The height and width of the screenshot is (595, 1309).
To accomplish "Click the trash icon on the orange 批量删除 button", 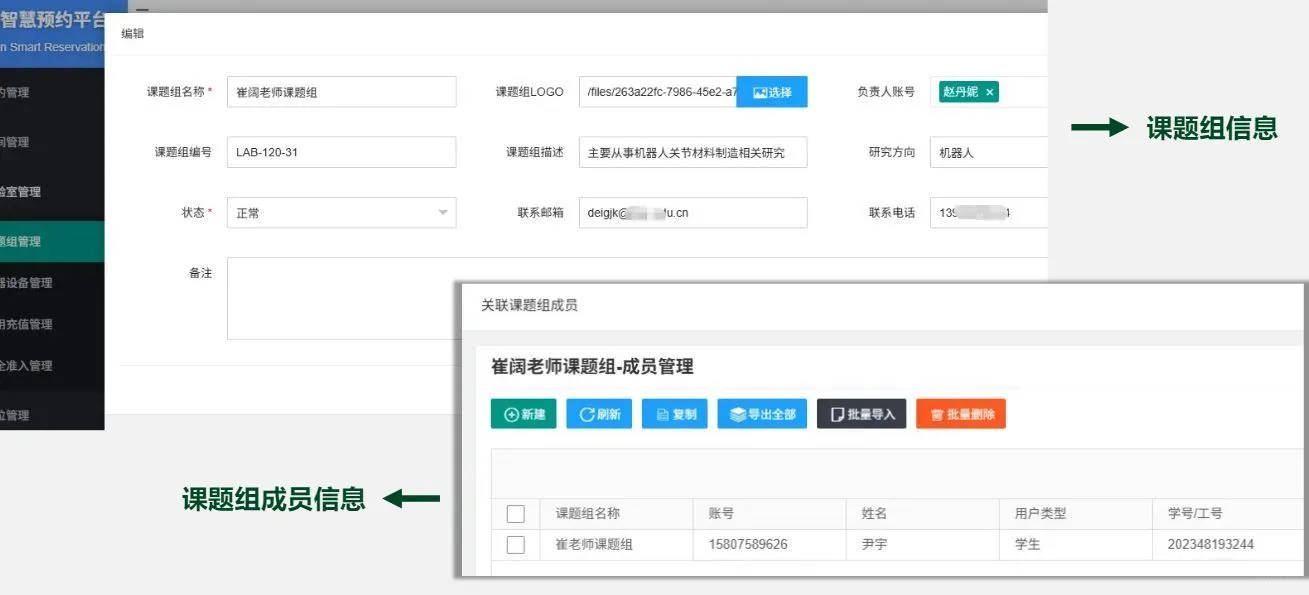I will point(938,412).
